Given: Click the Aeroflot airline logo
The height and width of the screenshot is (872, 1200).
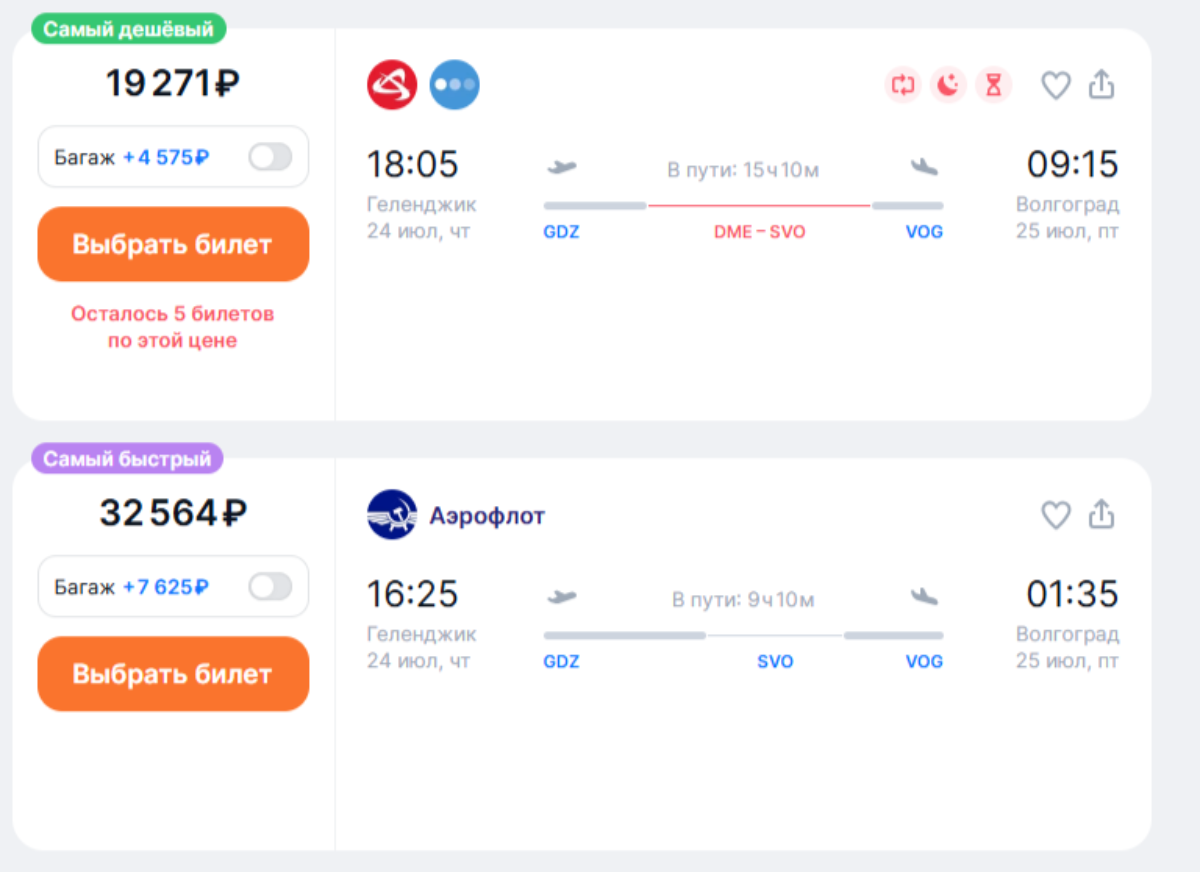Looking at the screenshot, I should point(392,515).
